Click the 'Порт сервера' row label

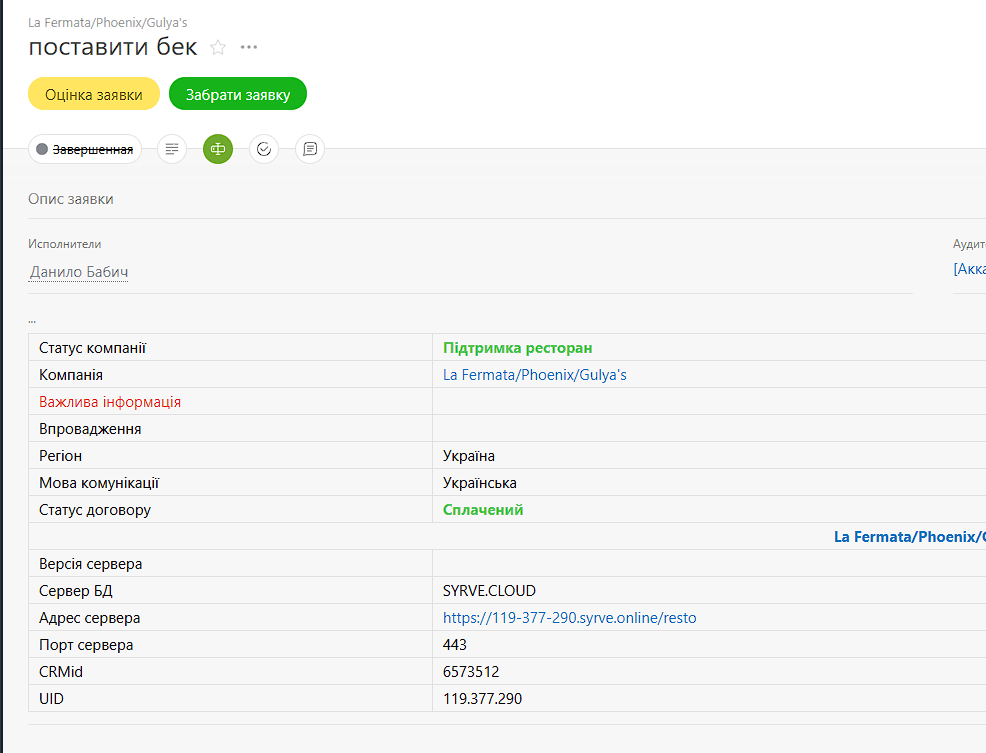point(86,645)
